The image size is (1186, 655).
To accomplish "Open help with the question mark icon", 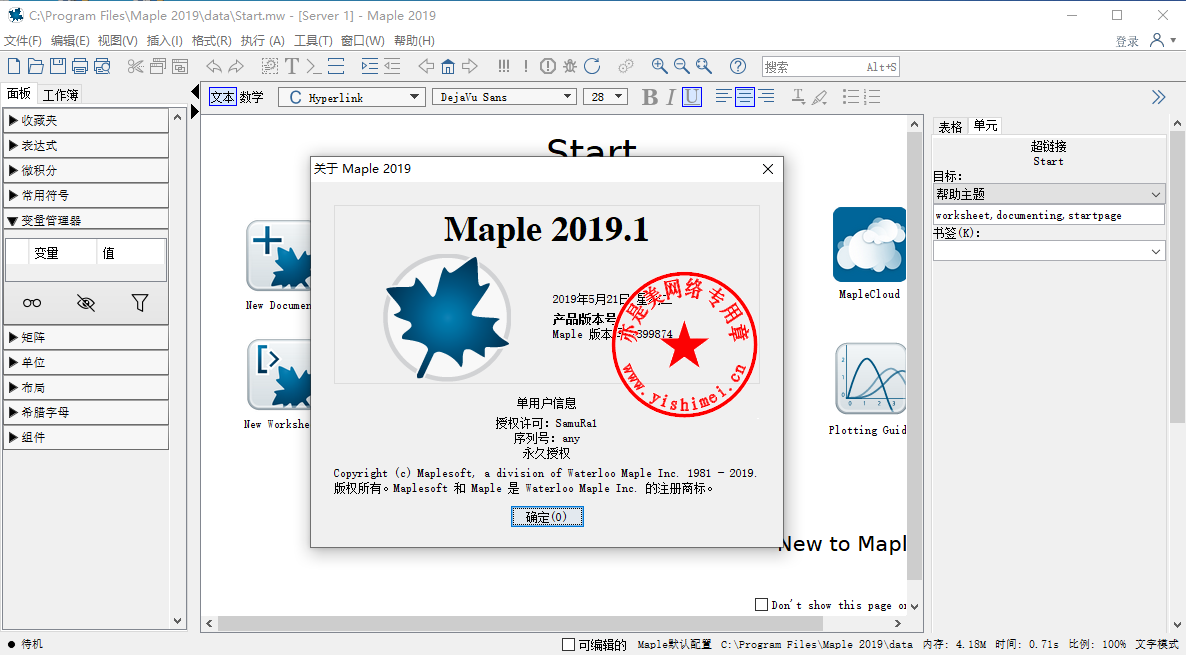I will point(737,67).
